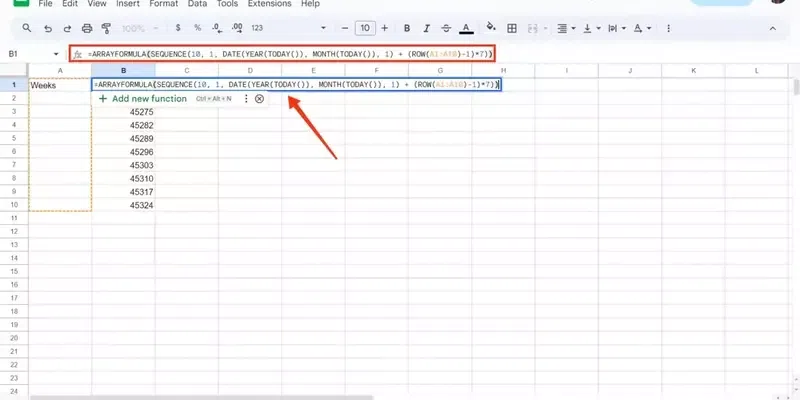Screen dimensions: 800x400
Task: Open the Extensions menu
Action: [x=270, y=4]
